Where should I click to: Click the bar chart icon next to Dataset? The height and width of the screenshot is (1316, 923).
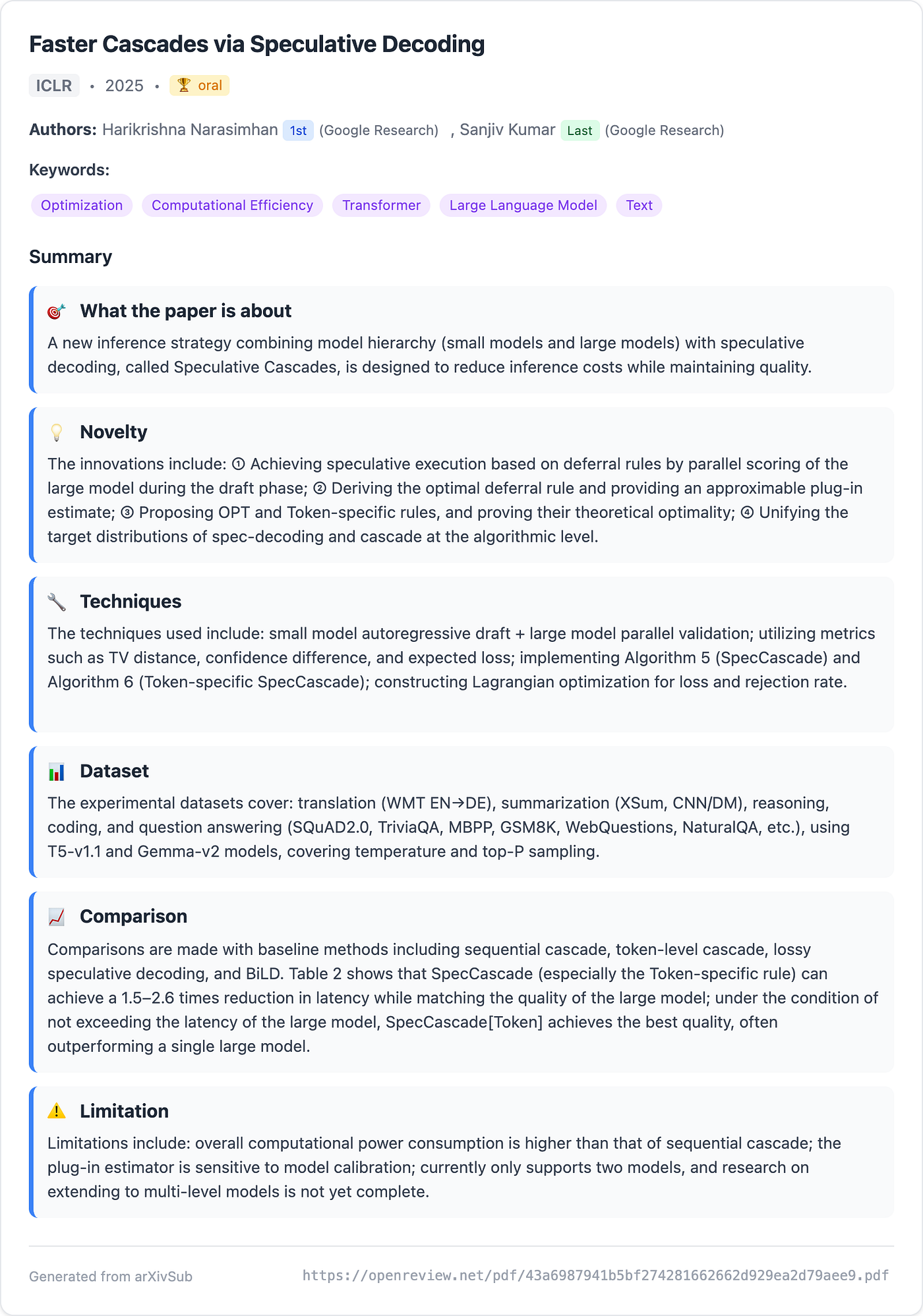(57, 772)
